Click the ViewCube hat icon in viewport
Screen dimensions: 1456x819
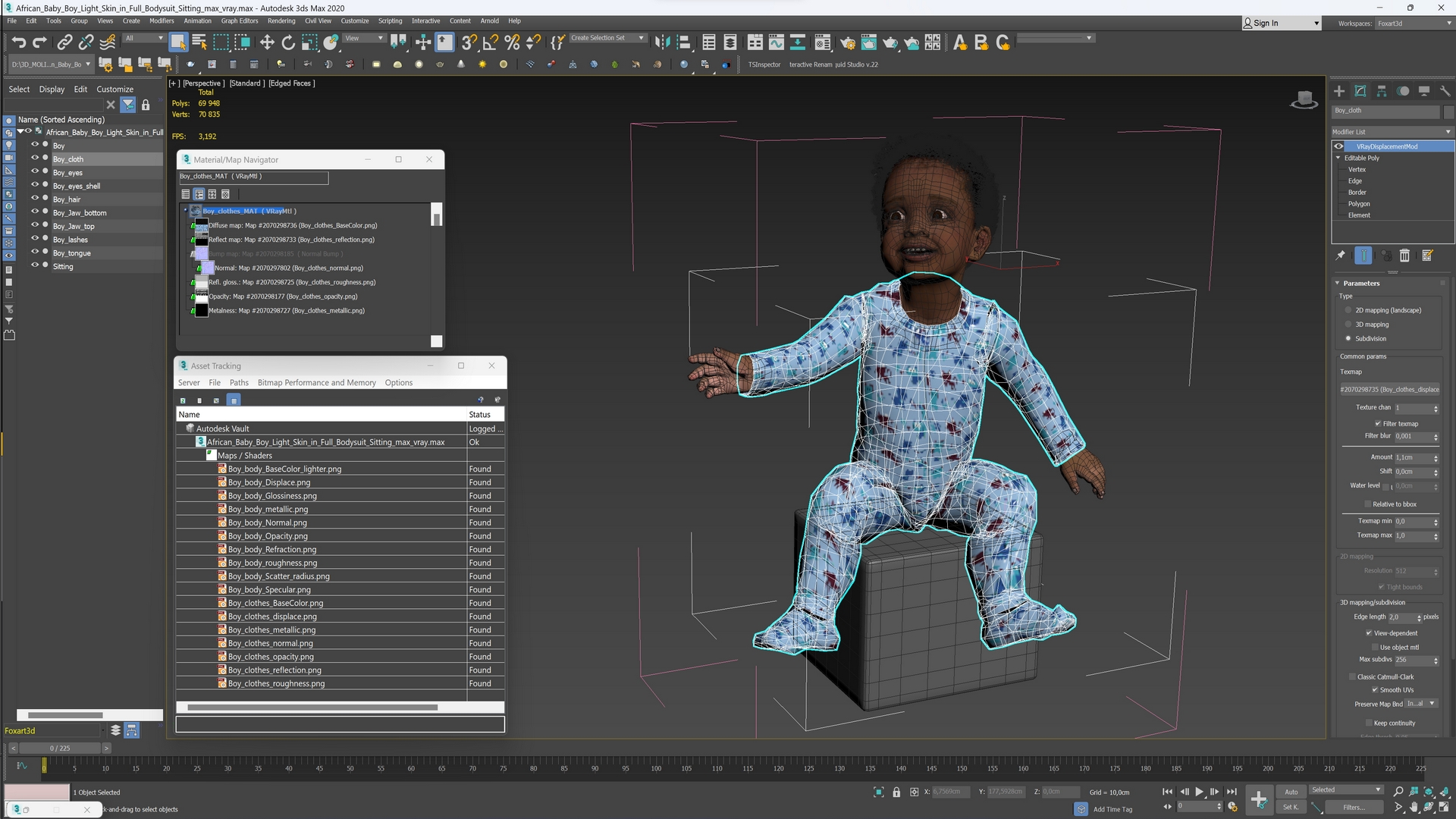[1304, 100]
